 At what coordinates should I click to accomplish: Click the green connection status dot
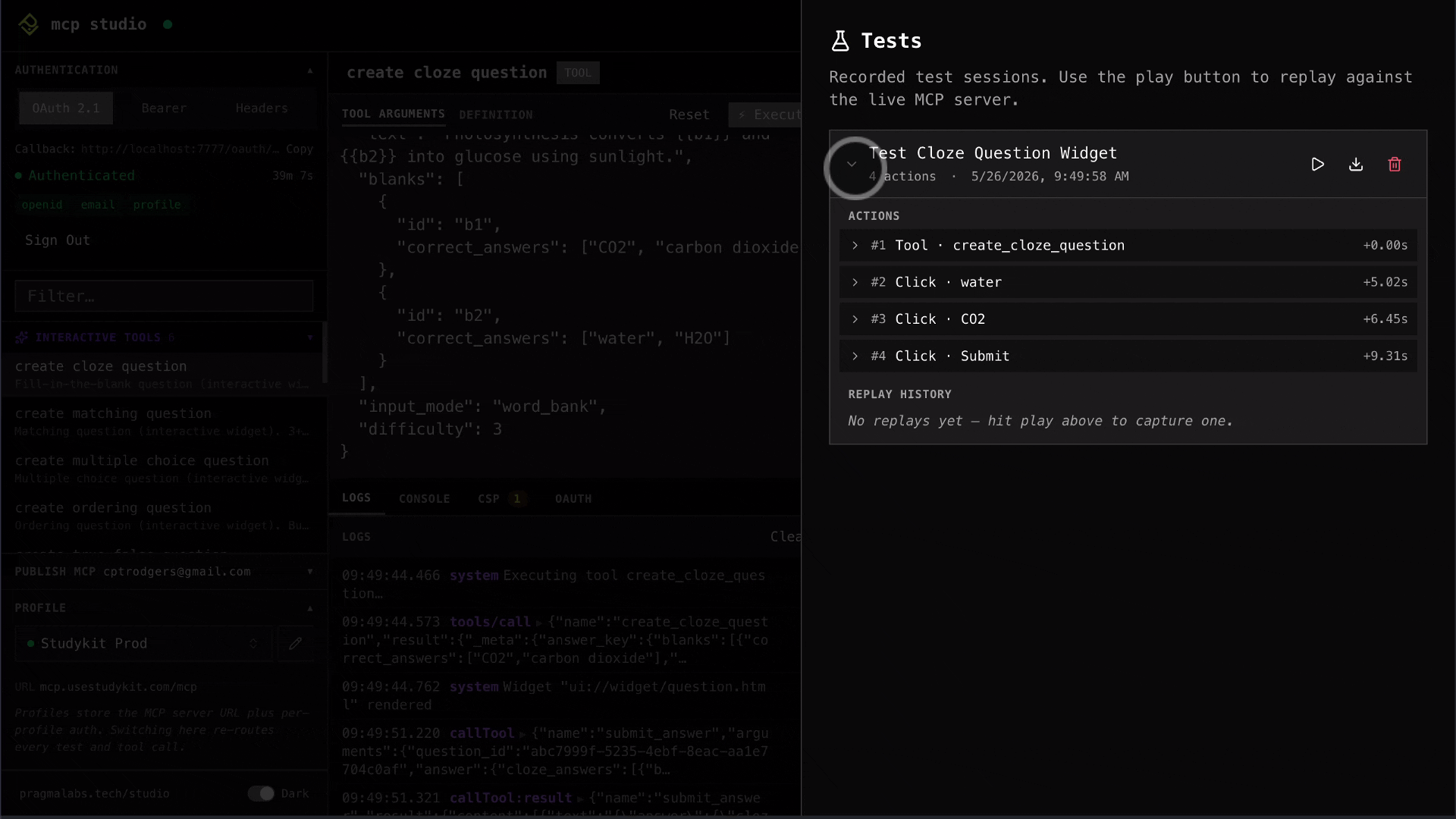point(168,24)
